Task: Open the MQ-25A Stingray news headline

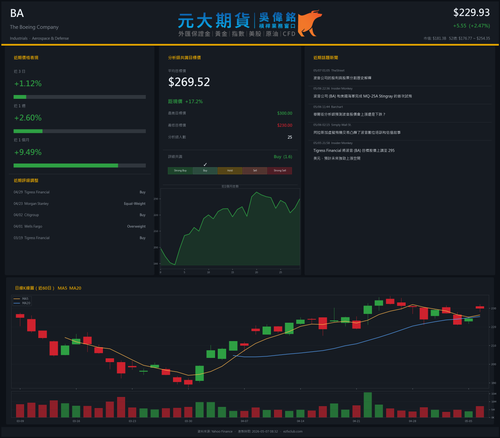Action: (362, 96)
